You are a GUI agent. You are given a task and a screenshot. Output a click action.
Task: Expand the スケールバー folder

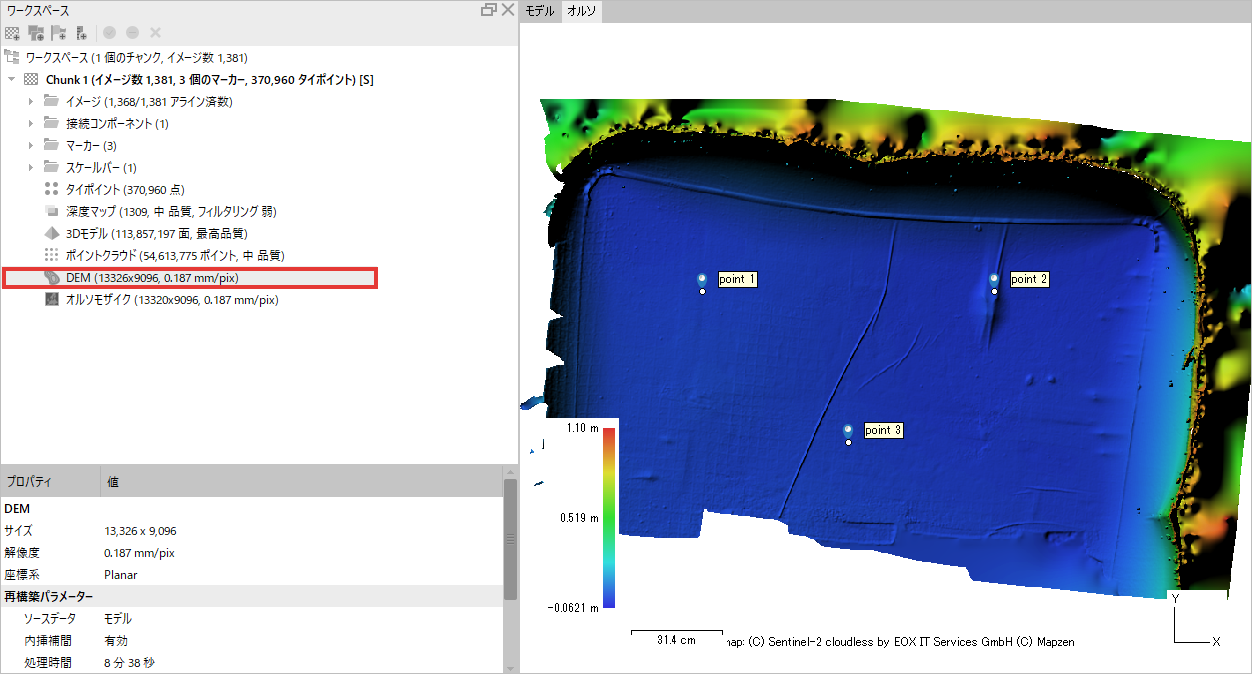click(31, 168)
